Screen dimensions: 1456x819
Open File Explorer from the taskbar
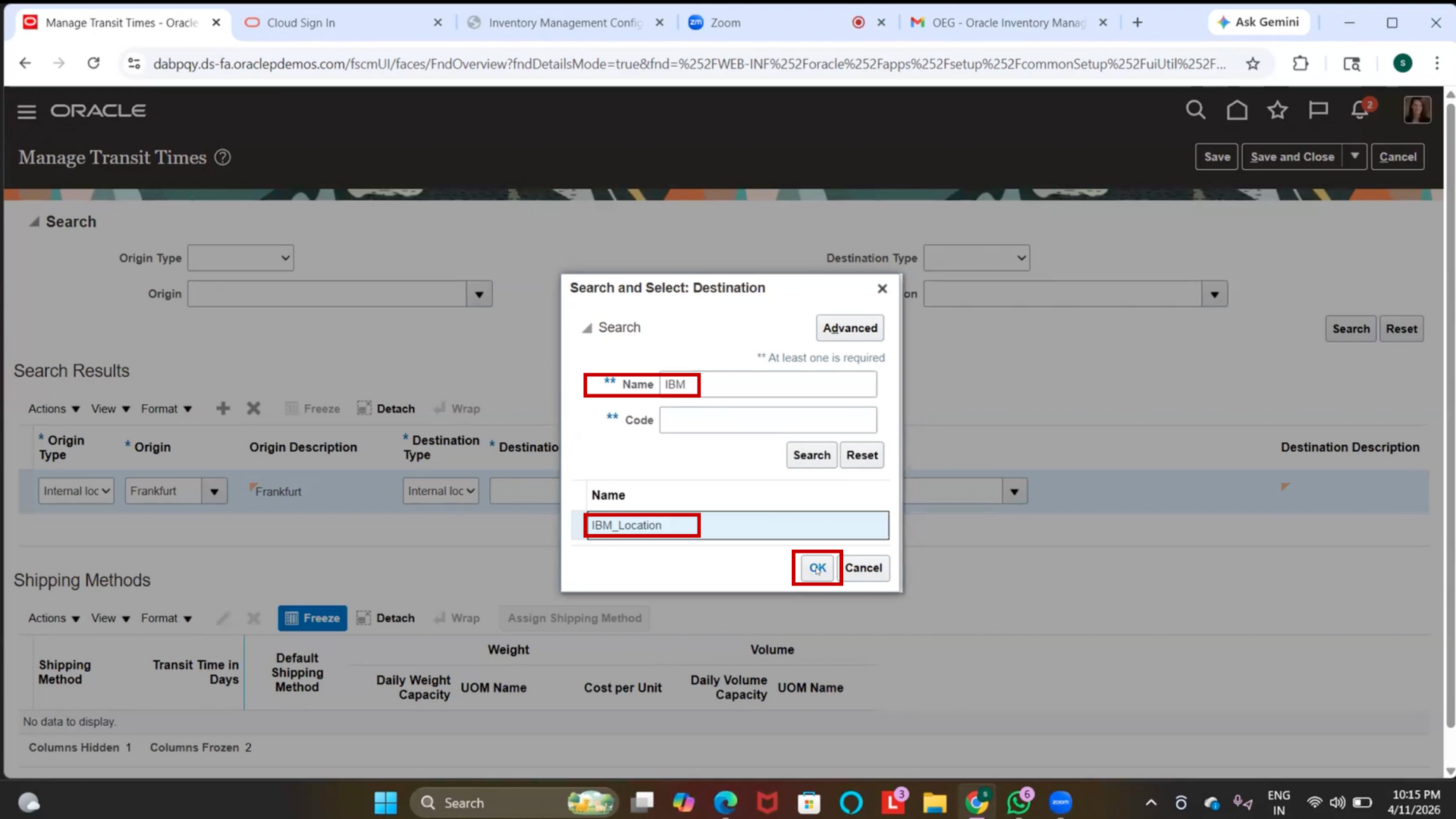934,802
